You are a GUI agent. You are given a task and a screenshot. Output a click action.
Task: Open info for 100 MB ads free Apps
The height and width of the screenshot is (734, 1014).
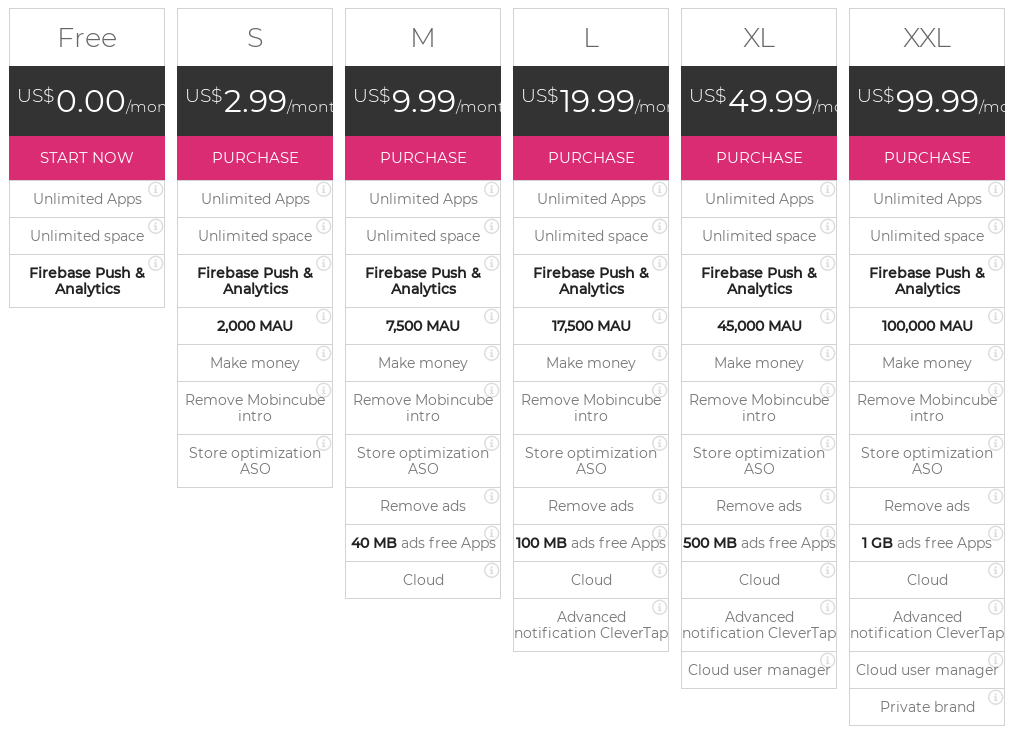(659, 533)
